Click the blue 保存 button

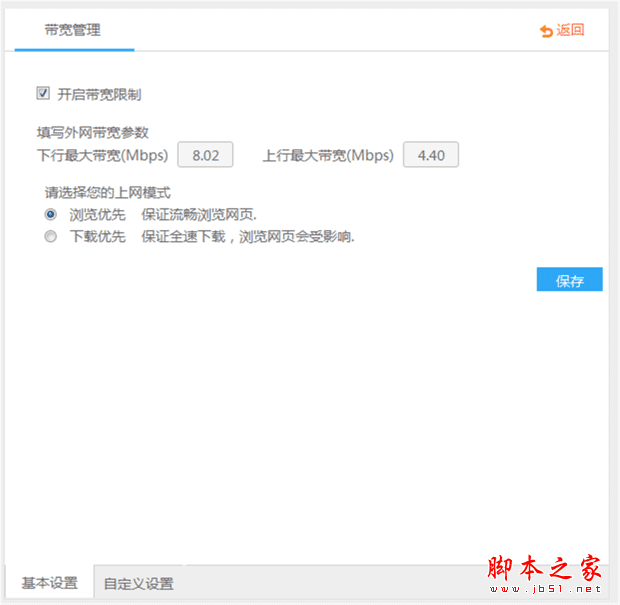[569, 279]
